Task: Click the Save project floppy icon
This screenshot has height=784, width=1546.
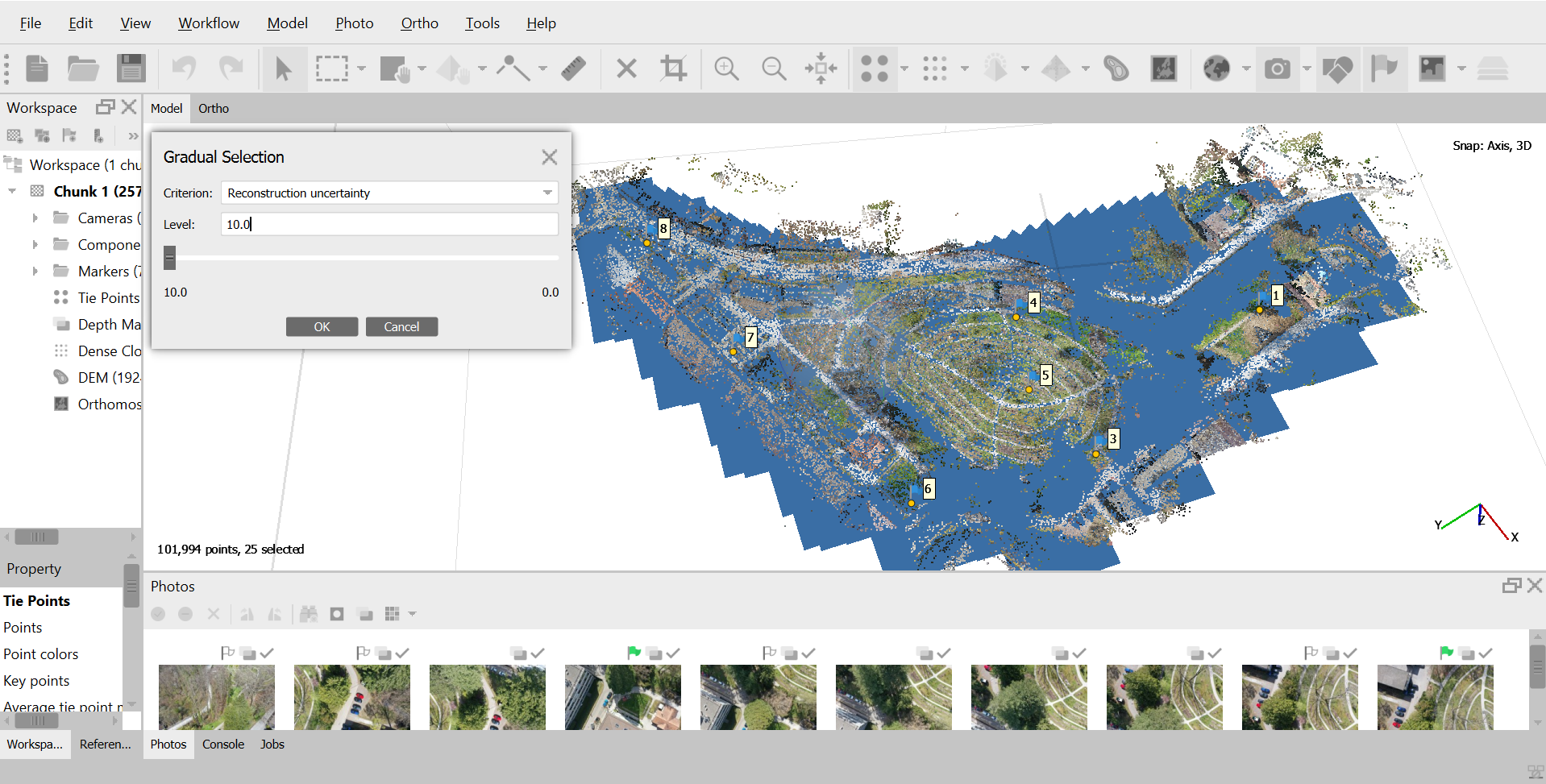Action: tap(131, 69)
